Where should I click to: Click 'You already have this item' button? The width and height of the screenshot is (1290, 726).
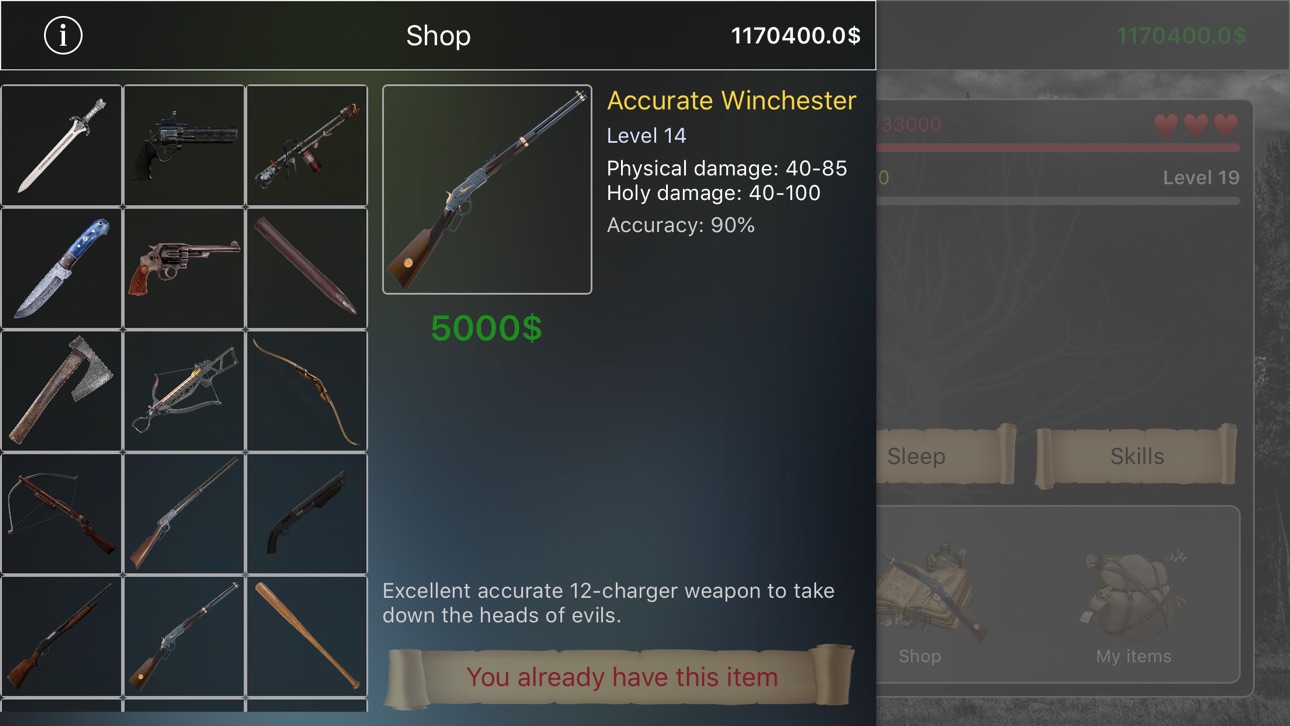click(621, 677)
